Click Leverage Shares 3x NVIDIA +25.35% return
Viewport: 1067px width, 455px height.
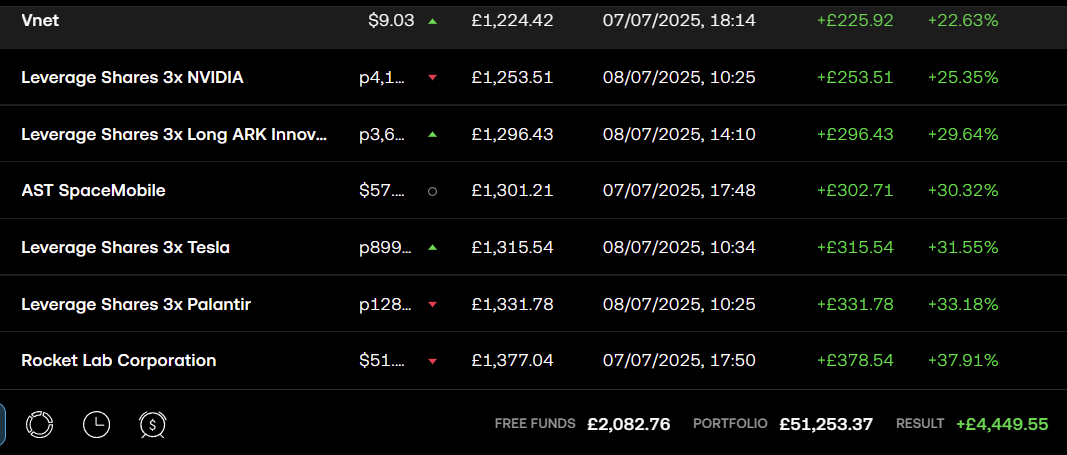click(x=963, y=77)
